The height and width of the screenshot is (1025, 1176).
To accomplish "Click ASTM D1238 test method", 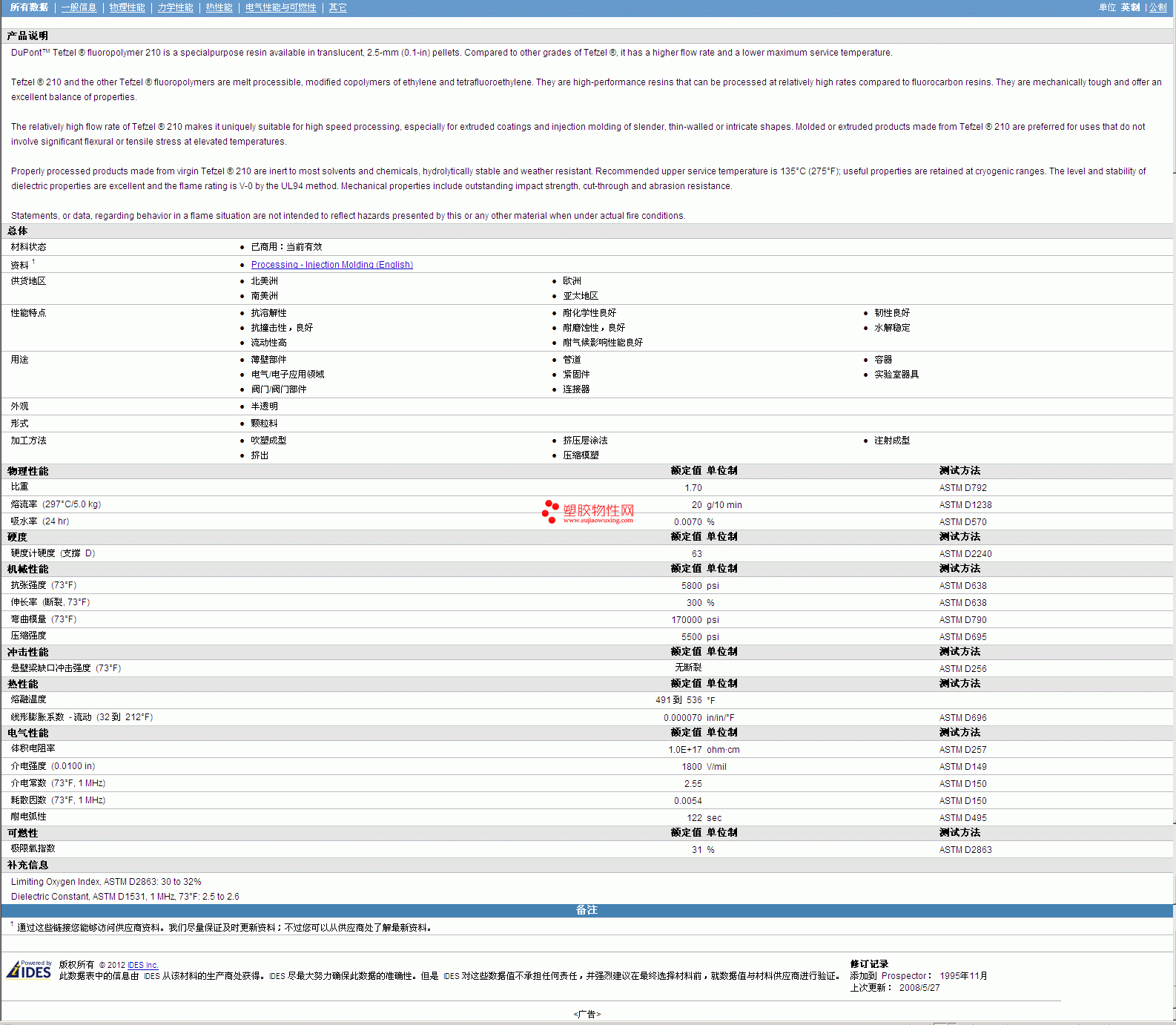I will (965, 505).
